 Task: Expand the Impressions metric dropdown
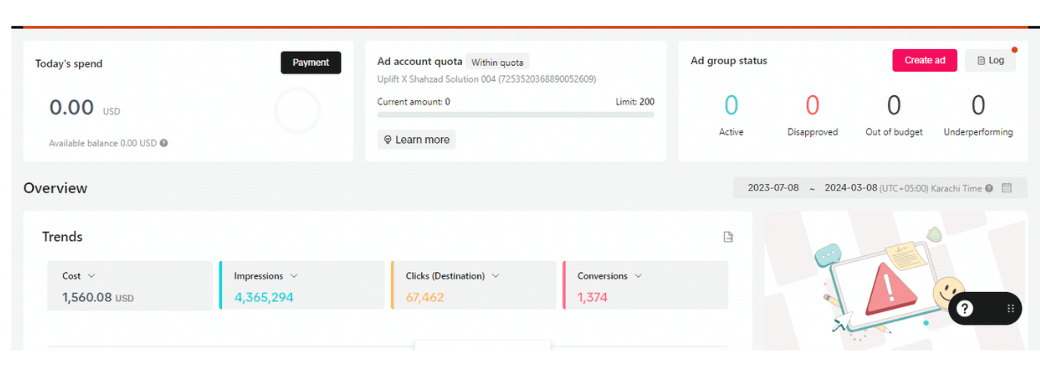[294, 276]
